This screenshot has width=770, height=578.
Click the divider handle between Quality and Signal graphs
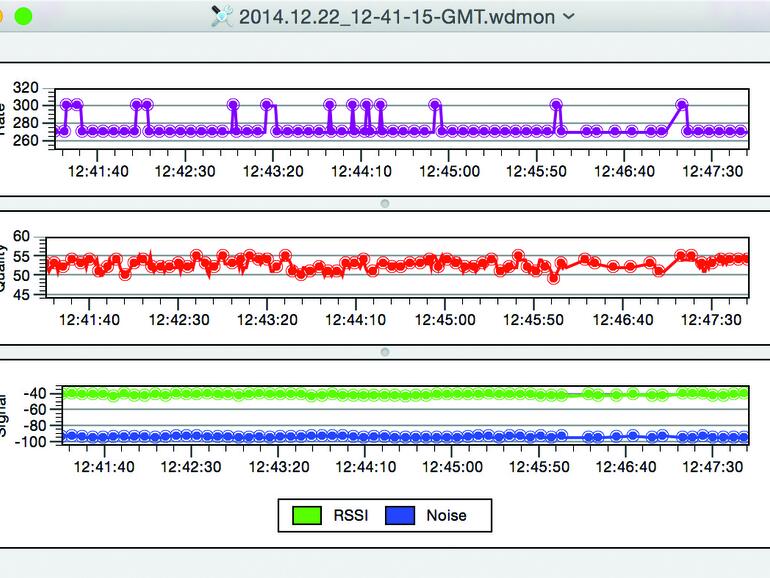point(385,352)
